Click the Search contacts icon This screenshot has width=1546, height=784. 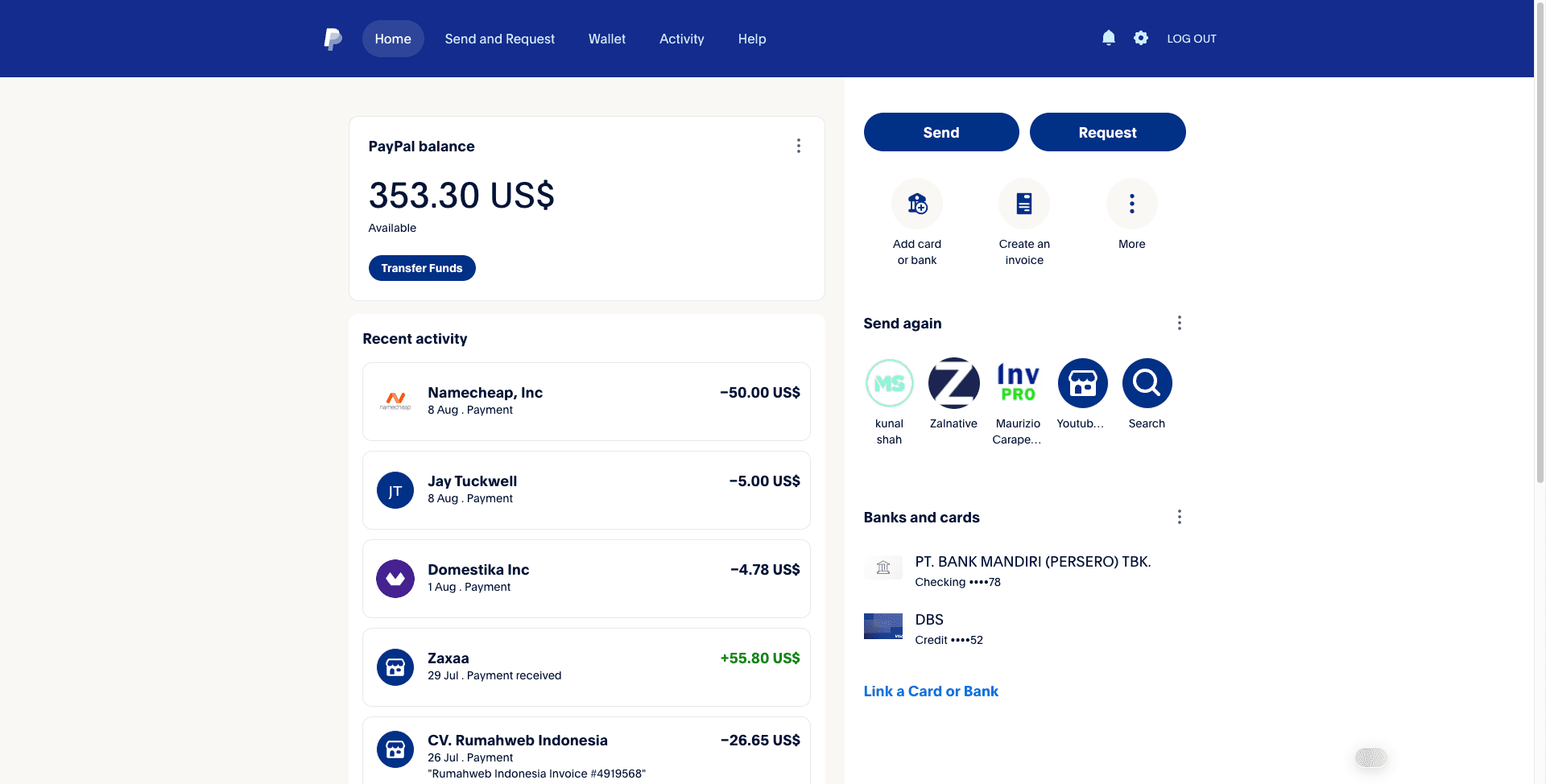click(x=1147, y=383)
